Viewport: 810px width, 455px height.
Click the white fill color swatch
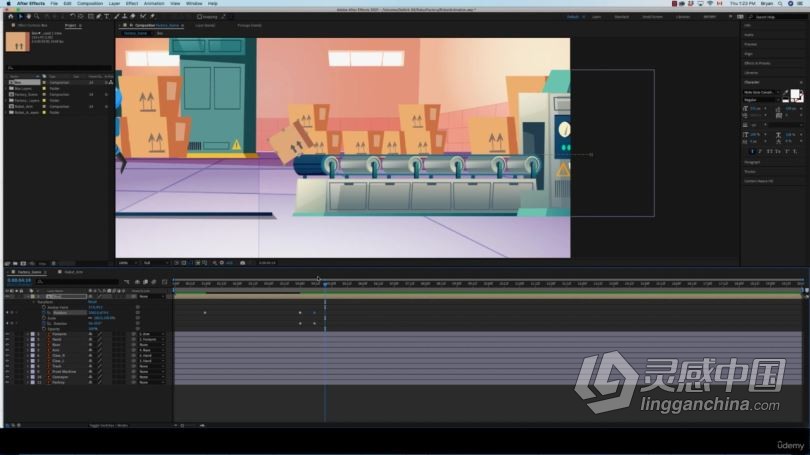point(795,93)
